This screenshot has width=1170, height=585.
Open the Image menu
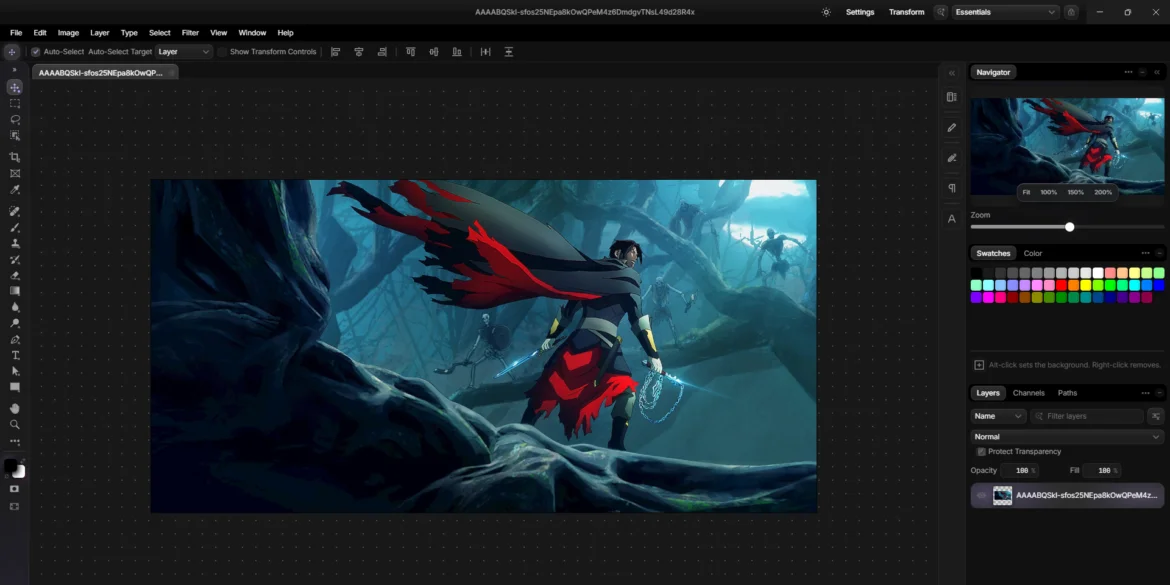click(68, 33)
